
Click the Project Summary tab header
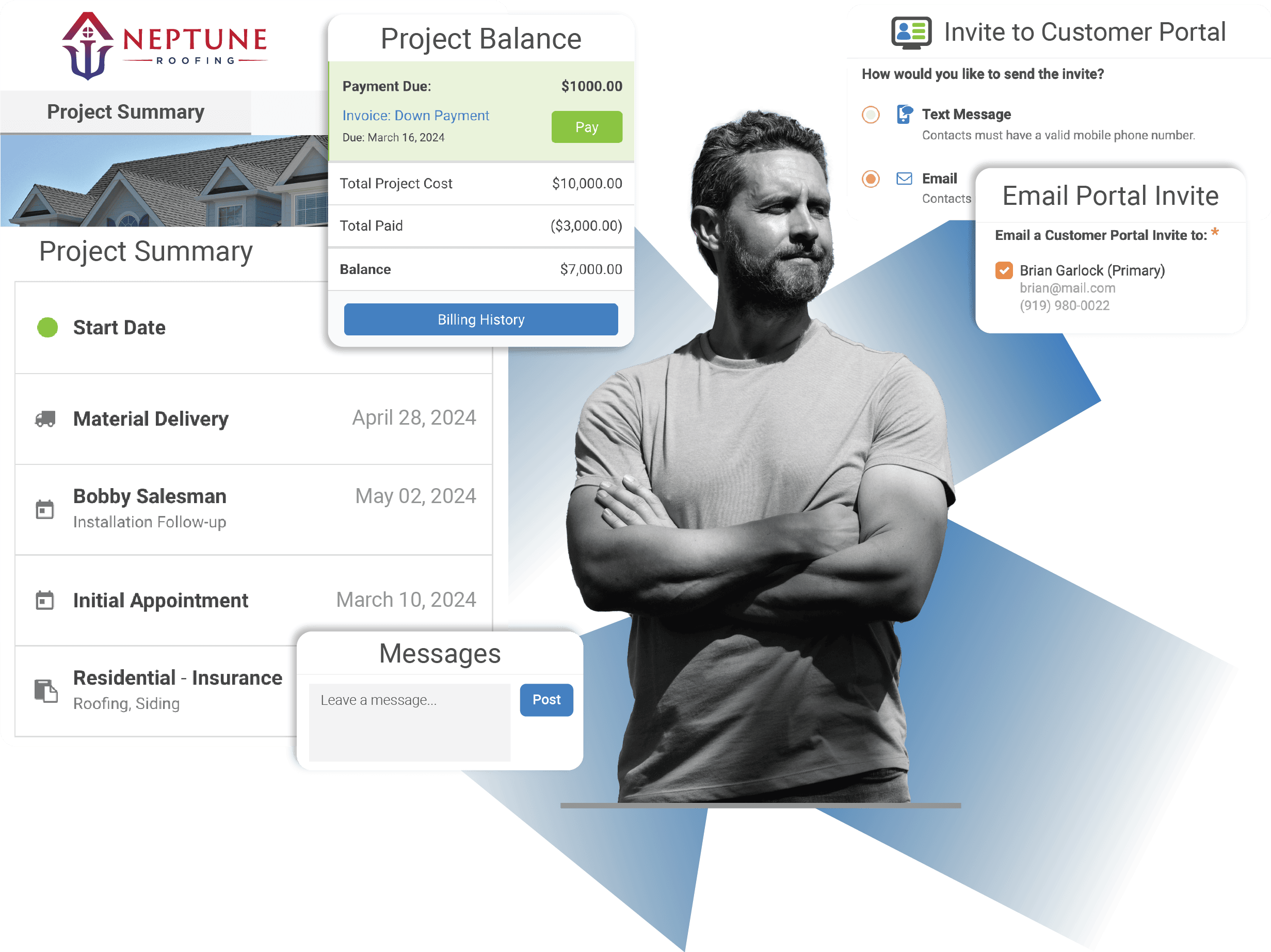(125, 111)
